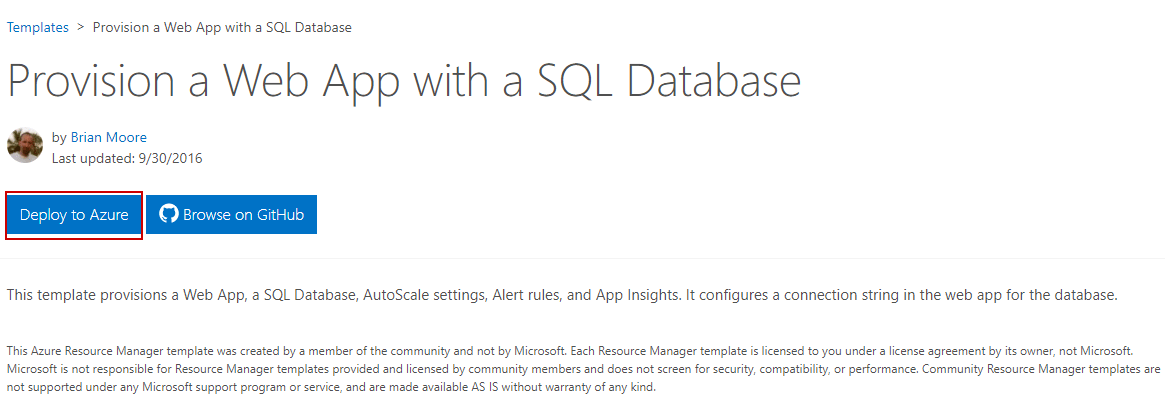
Task: Click the GitHub Octocat icon
Action: 169,214
